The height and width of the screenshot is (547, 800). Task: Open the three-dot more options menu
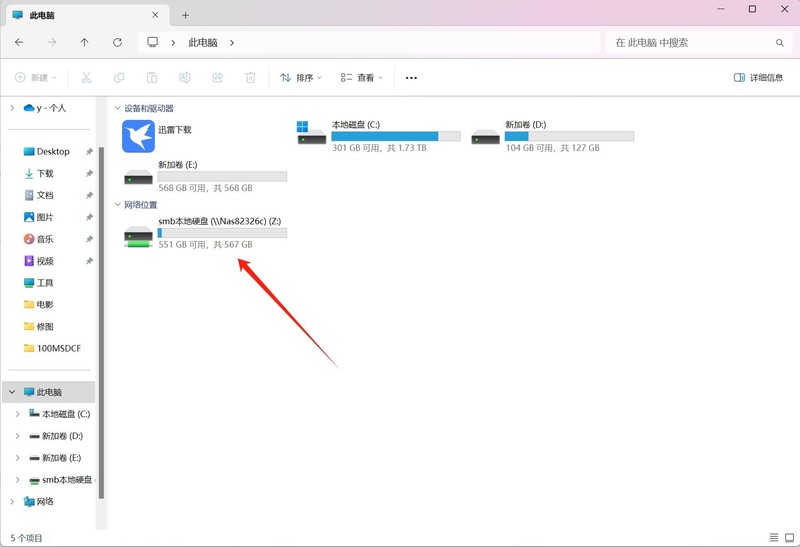pyautogui.click(x=411, y=78)
